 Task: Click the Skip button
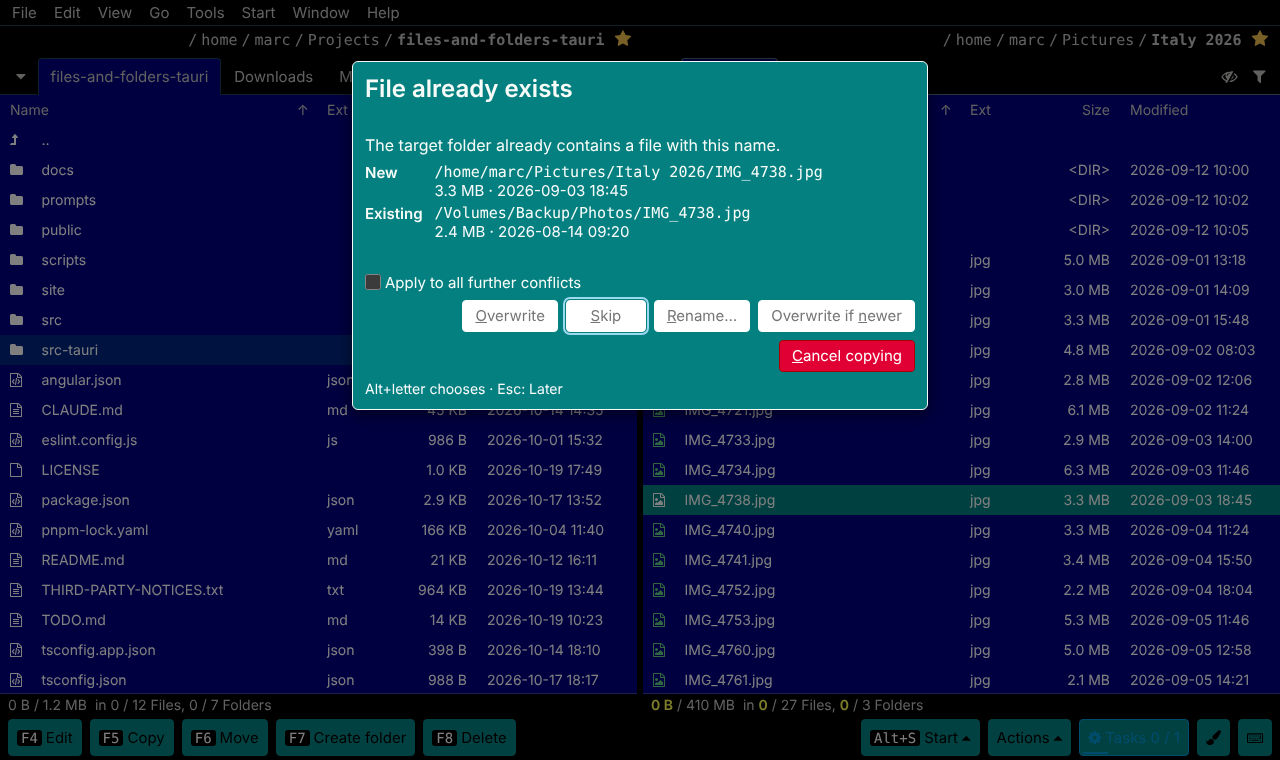point(606,316)
